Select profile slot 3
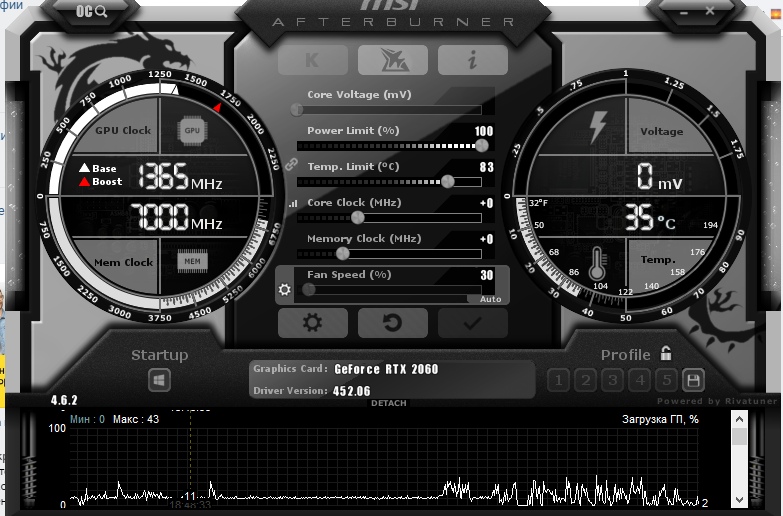783x516 pixels. point(612,381)
